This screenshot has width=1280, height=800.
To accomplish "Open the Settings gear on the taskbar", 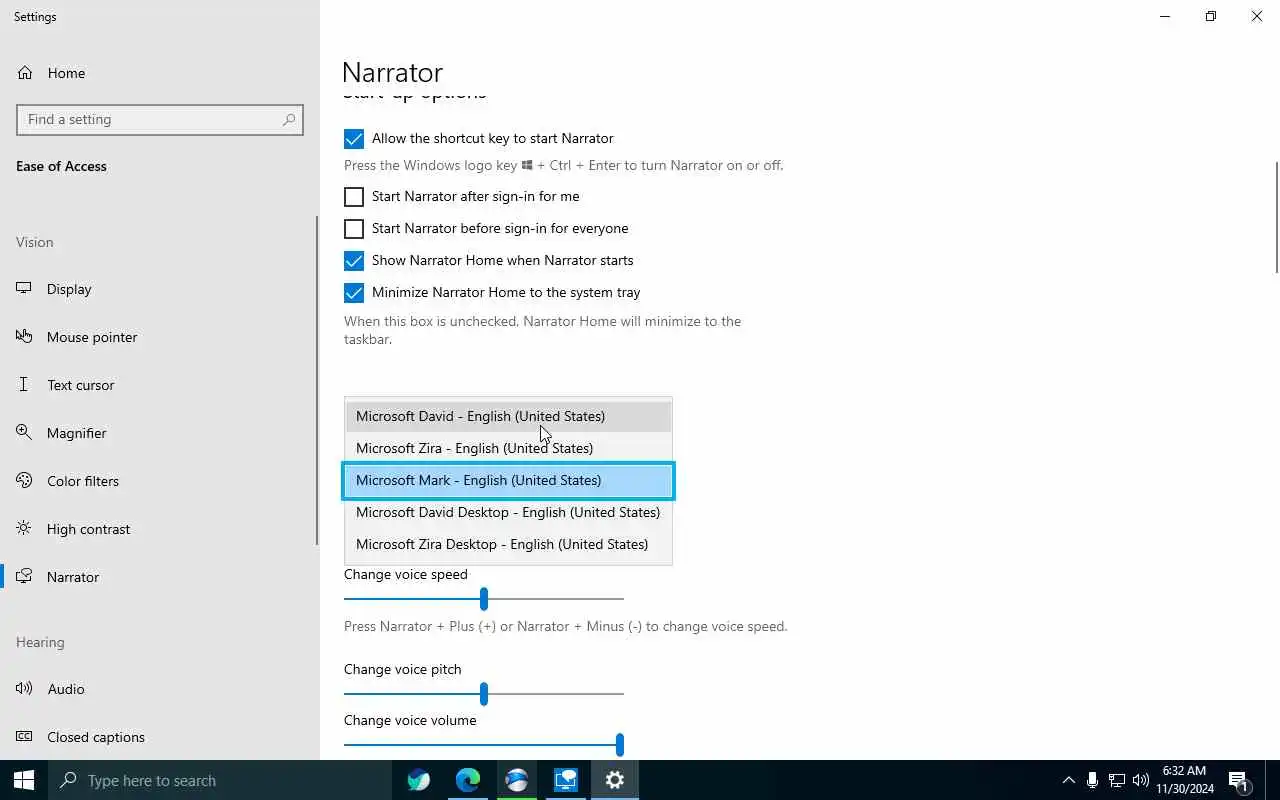I will tap(615, 780).
